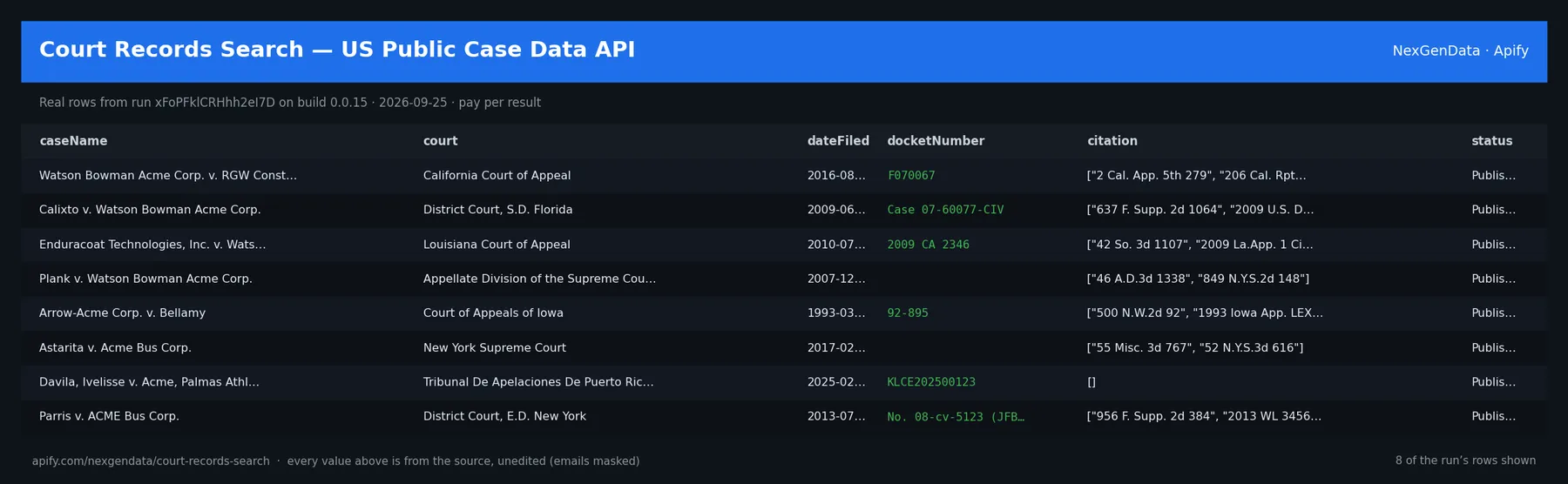The height and width of the screenshot is (484, 1568).
Task: Click citation starting "500 N.W.2d 92"
Action: pyautogui.click(x=1205, y=313)
